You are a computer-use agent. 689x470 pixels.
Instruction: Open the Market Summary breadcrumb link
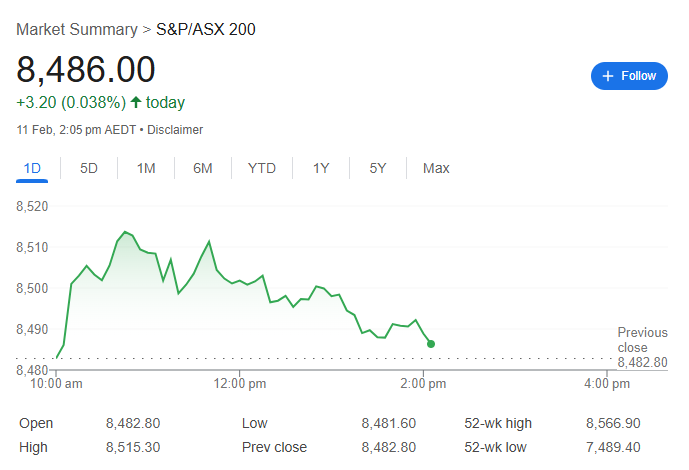point(77,29)
